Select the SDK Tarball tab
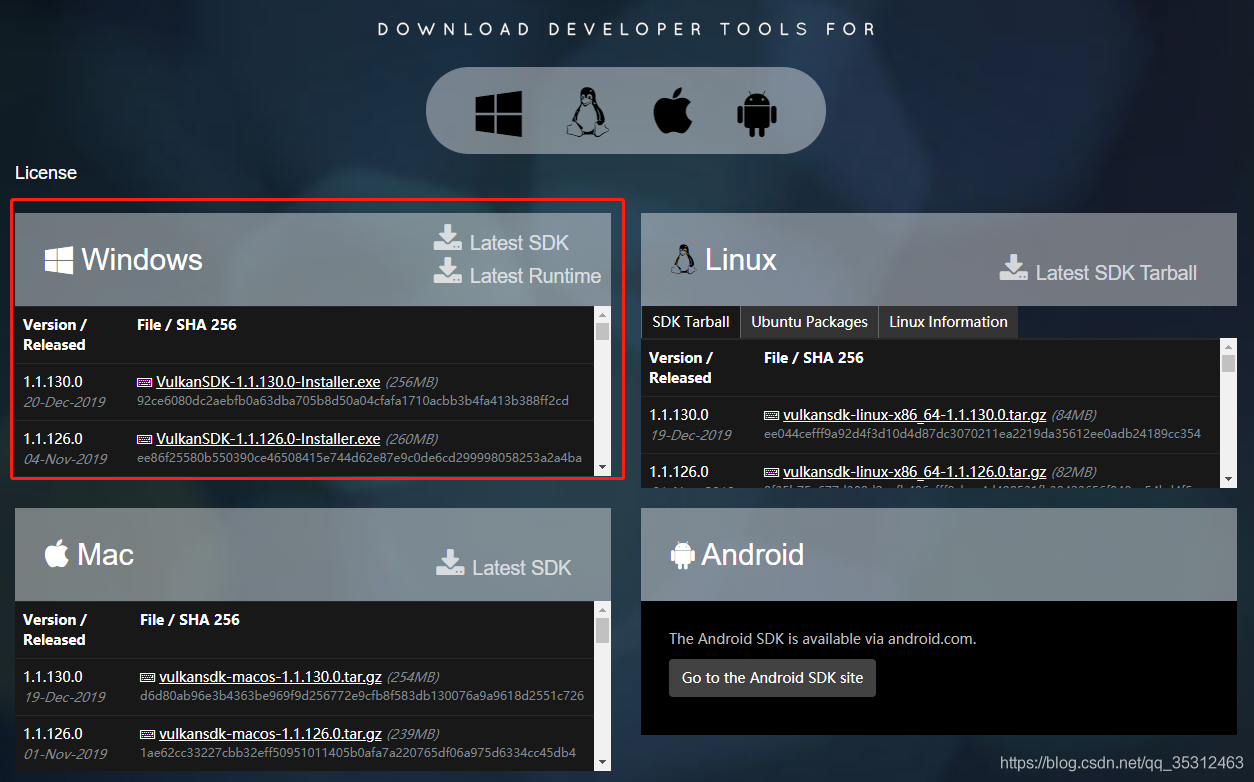The image size is (1254, 782). [691, 322]
